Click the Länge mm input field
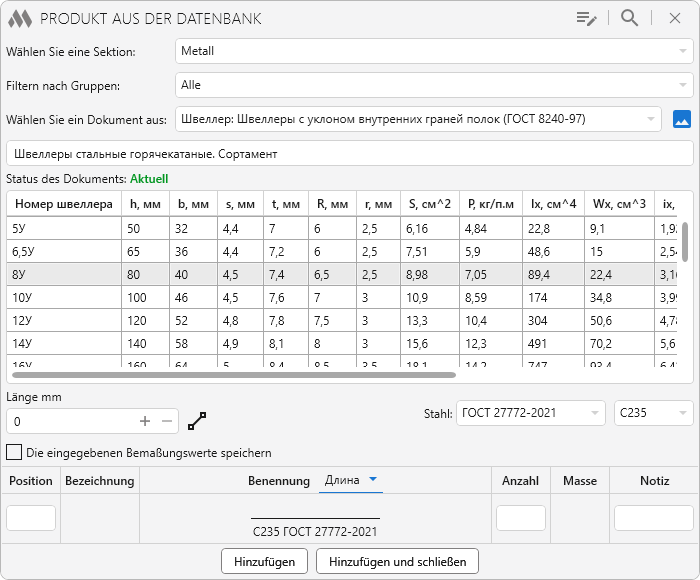This screenshot has width=700, height=580. pyautogui.click(x=68, y=421)
